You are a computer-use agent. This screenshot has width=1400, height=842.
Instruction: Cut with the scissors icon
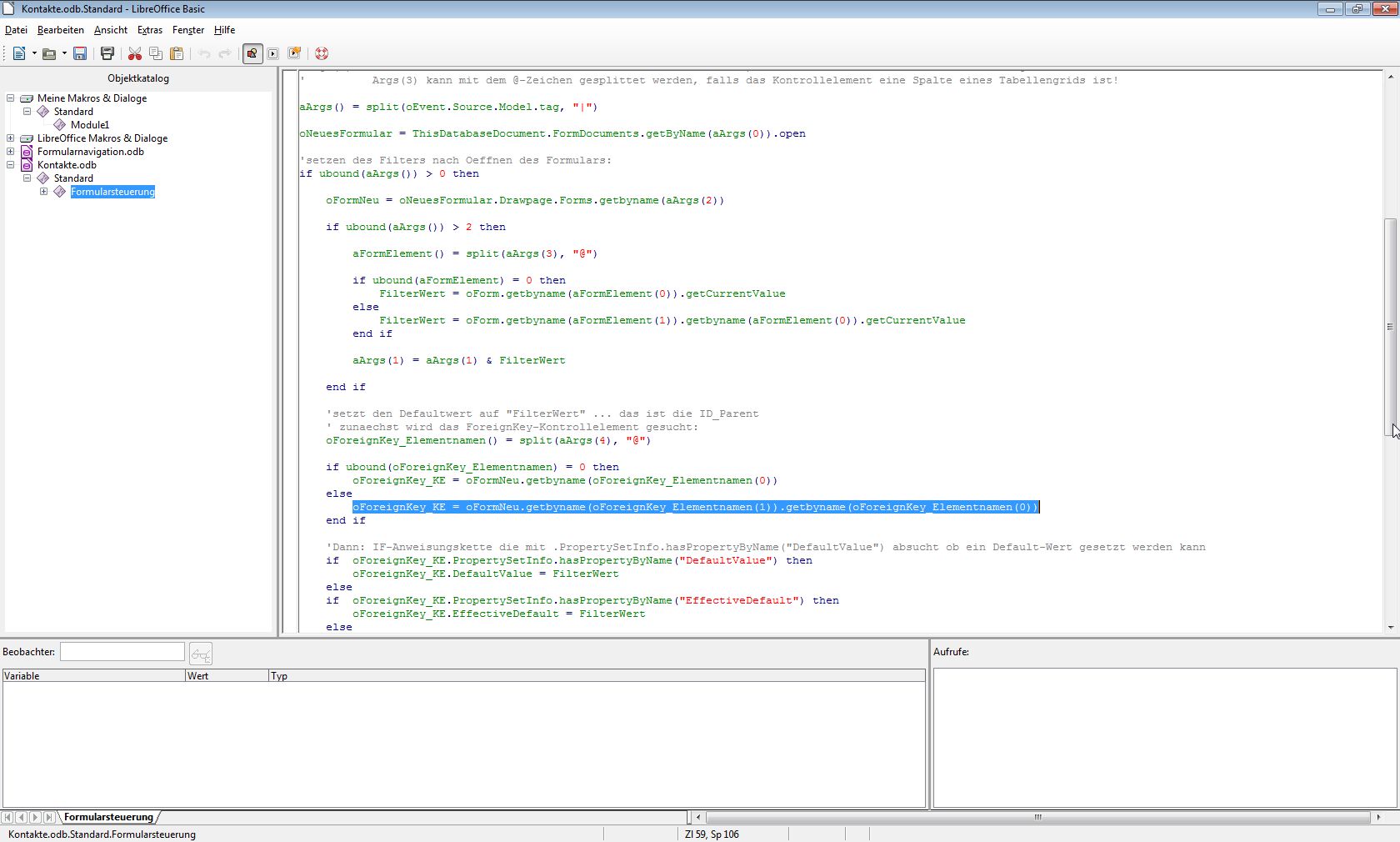[134, 53]
